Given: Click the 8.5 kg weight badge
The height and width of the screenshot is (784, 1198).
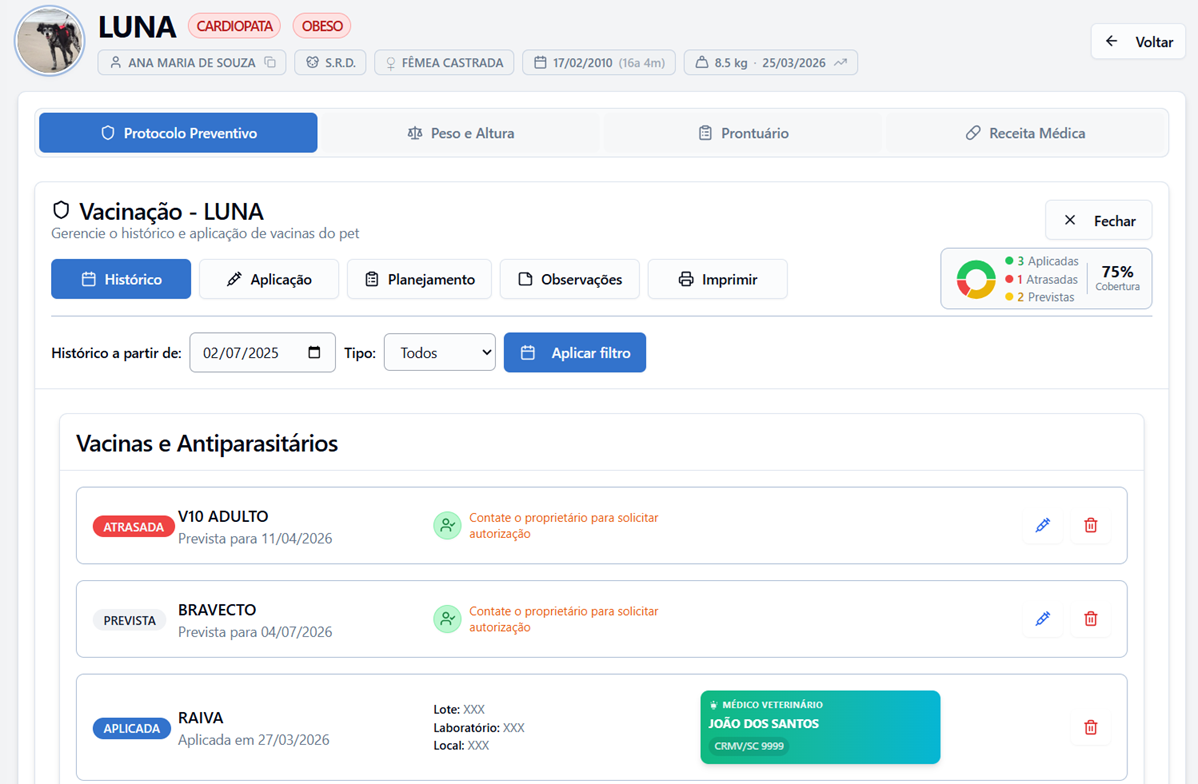Looking at the screenshot, I should click(x=770, y=63).
